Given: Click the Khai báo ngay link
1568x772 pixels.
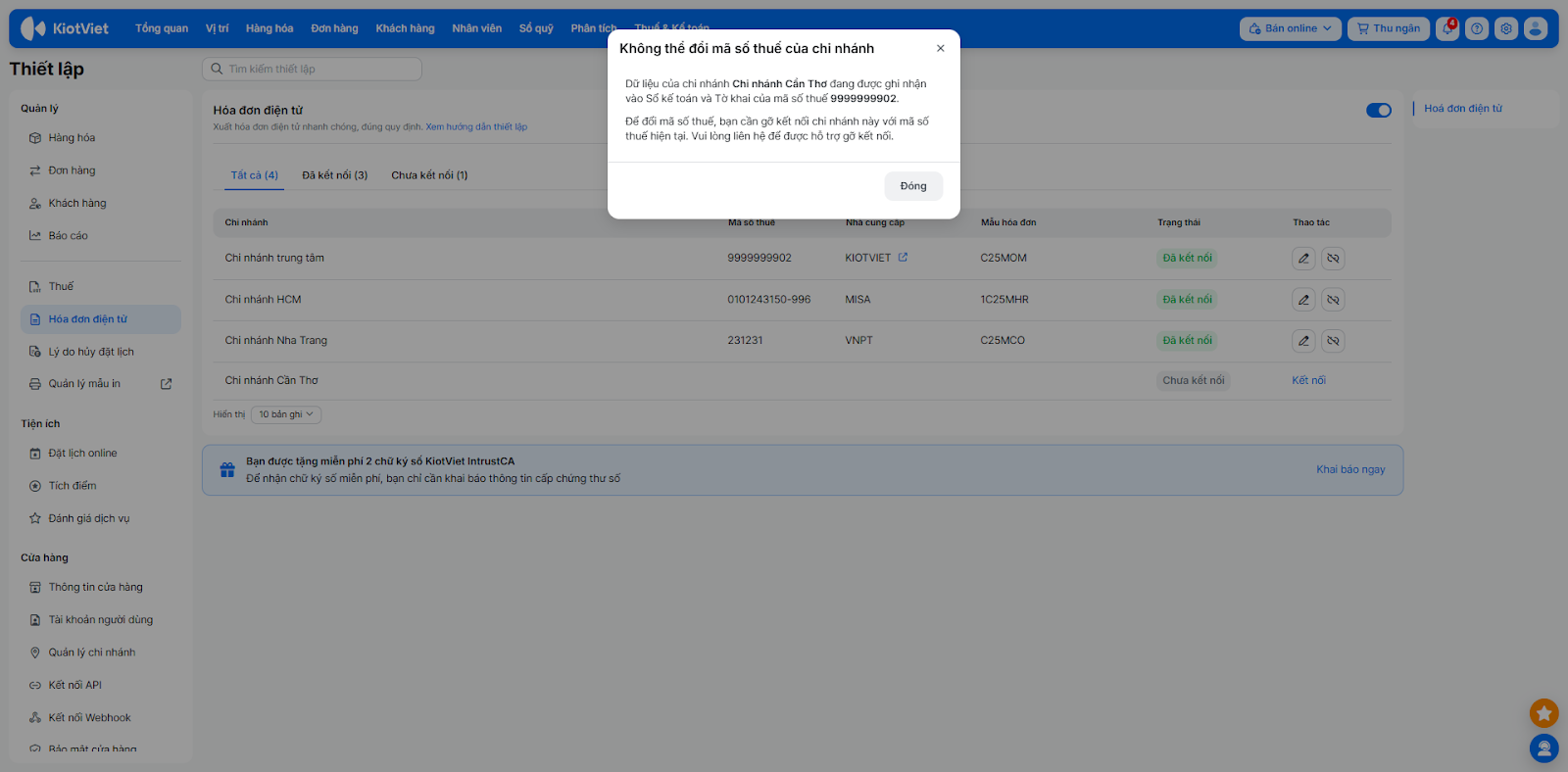Looking at the screenshot, I should click(x=1350, y=469).
